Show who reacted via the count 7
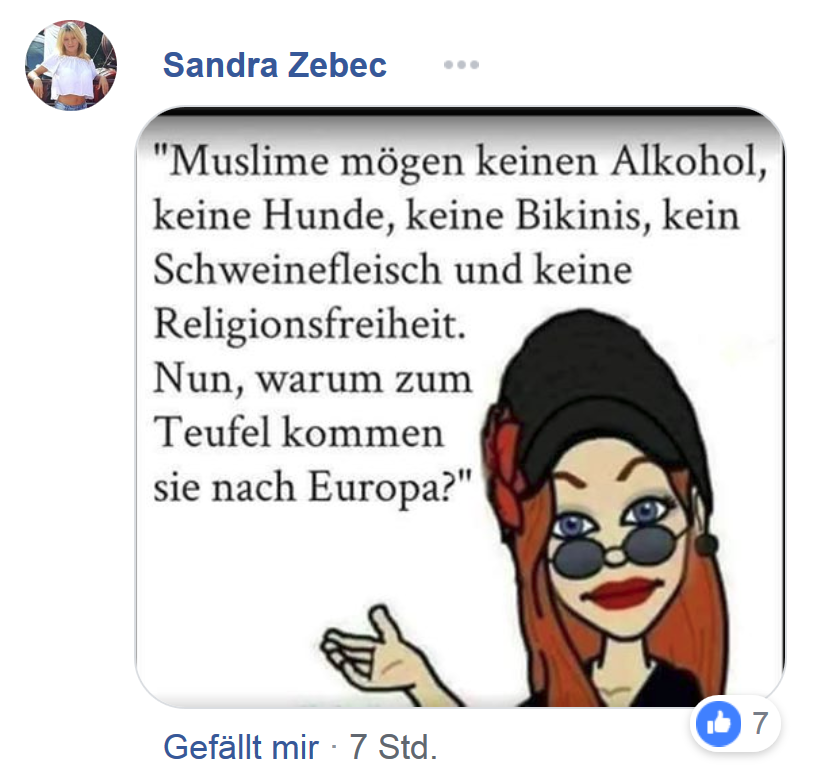834x783 pixels. [x=760, y=723]
